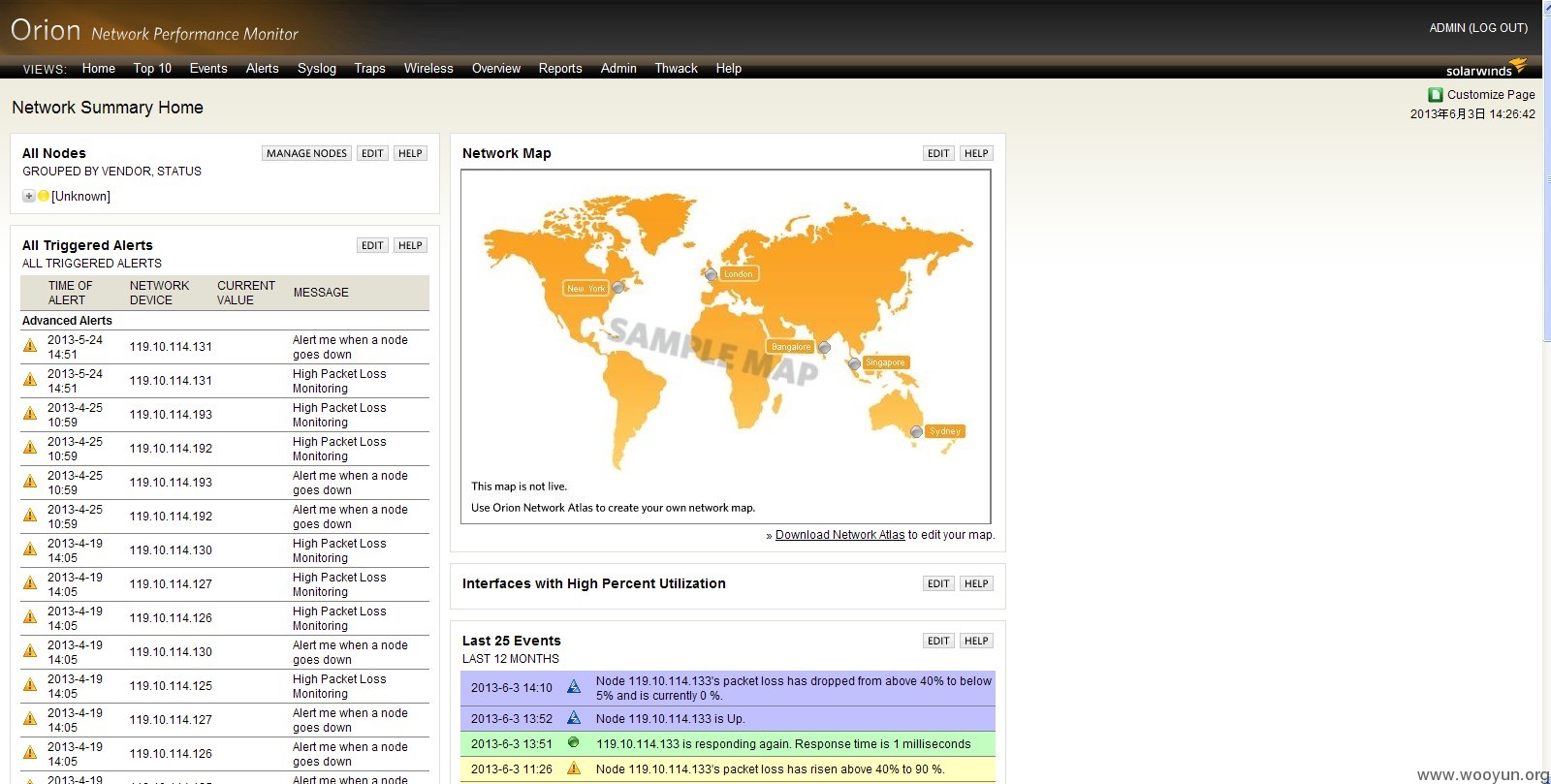
Task: Click device 119.10.114.125 in alerts table
Action: coord(171,685)
